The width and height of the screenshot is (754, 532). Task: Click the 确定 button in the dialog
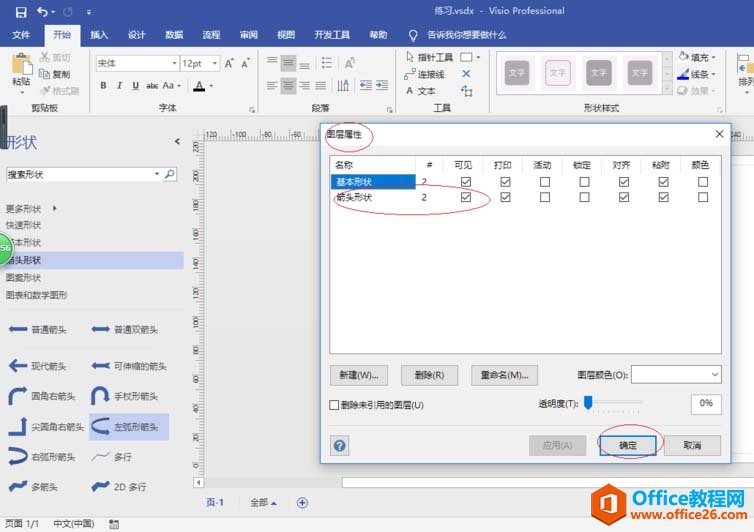click(628, 445)
